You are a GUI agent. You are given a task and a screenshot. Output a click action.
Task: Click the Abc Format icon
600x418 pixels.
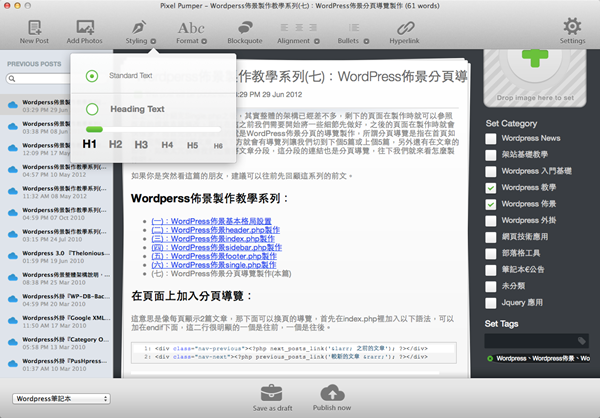click(191, 28)
